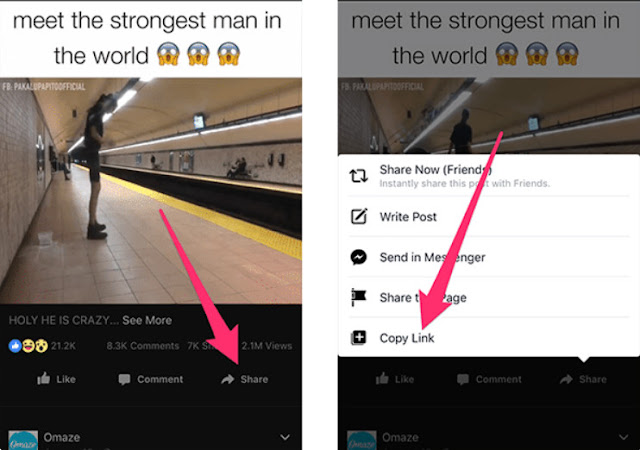Open See More on the video caption
This screenshot has height=450, width=640.
point(147,320)
